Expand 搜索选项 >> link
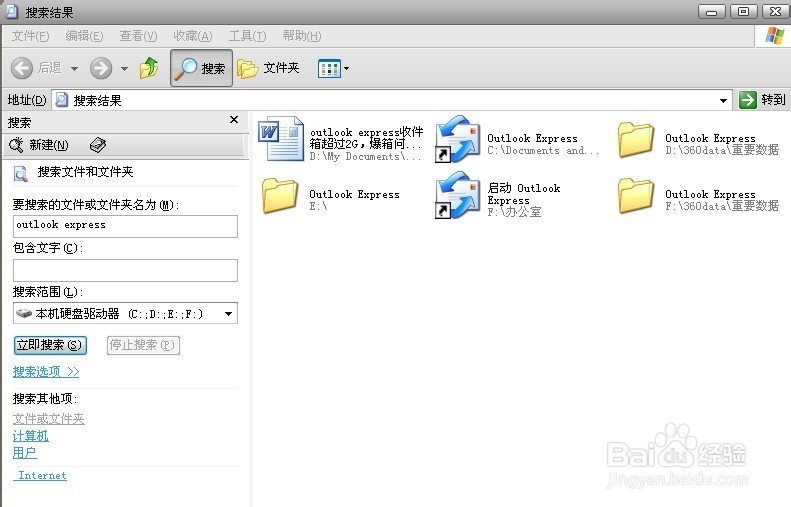 pyautogui.click(x=46, y=372)
